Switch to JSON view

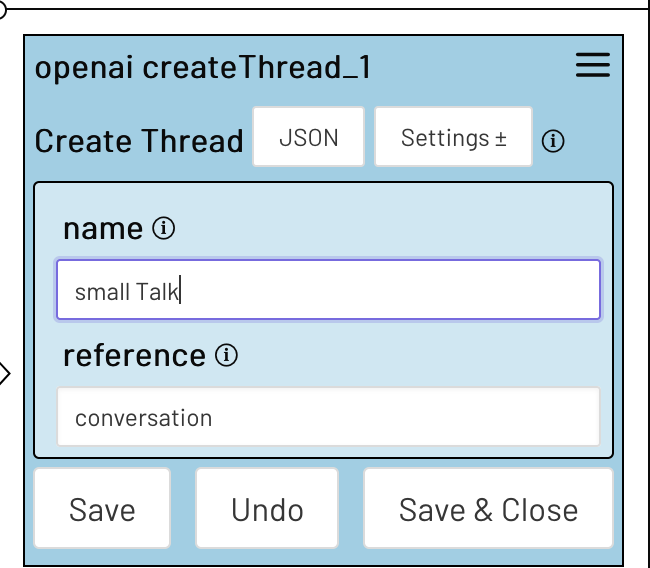(308, 137)
